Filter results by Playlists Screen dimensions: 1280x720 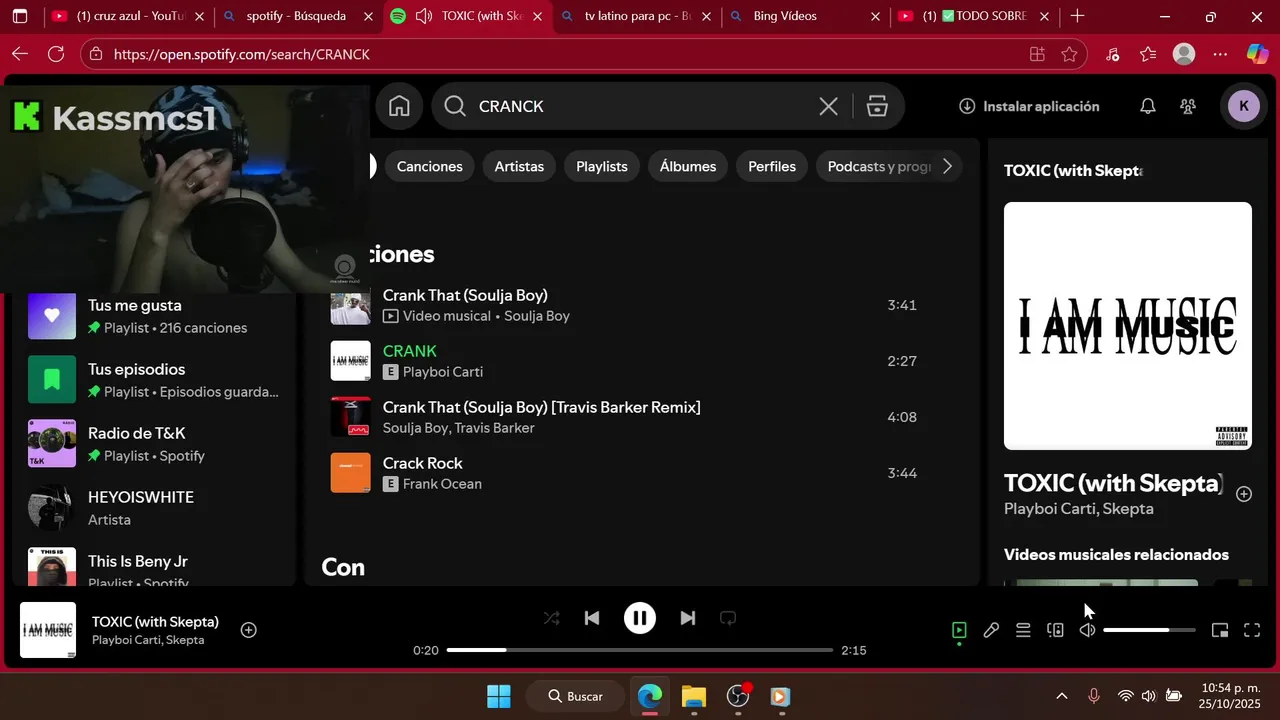click(601, 166)
